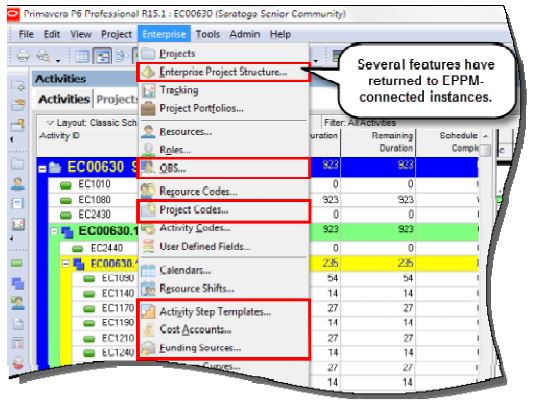Open the Resources sidebar icon

coord(17,184)
